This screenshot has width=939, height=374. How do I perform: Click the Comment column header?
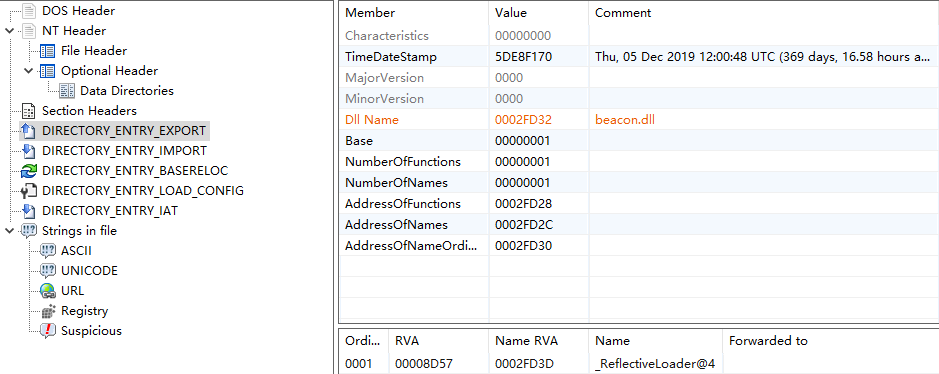(764, 13)
